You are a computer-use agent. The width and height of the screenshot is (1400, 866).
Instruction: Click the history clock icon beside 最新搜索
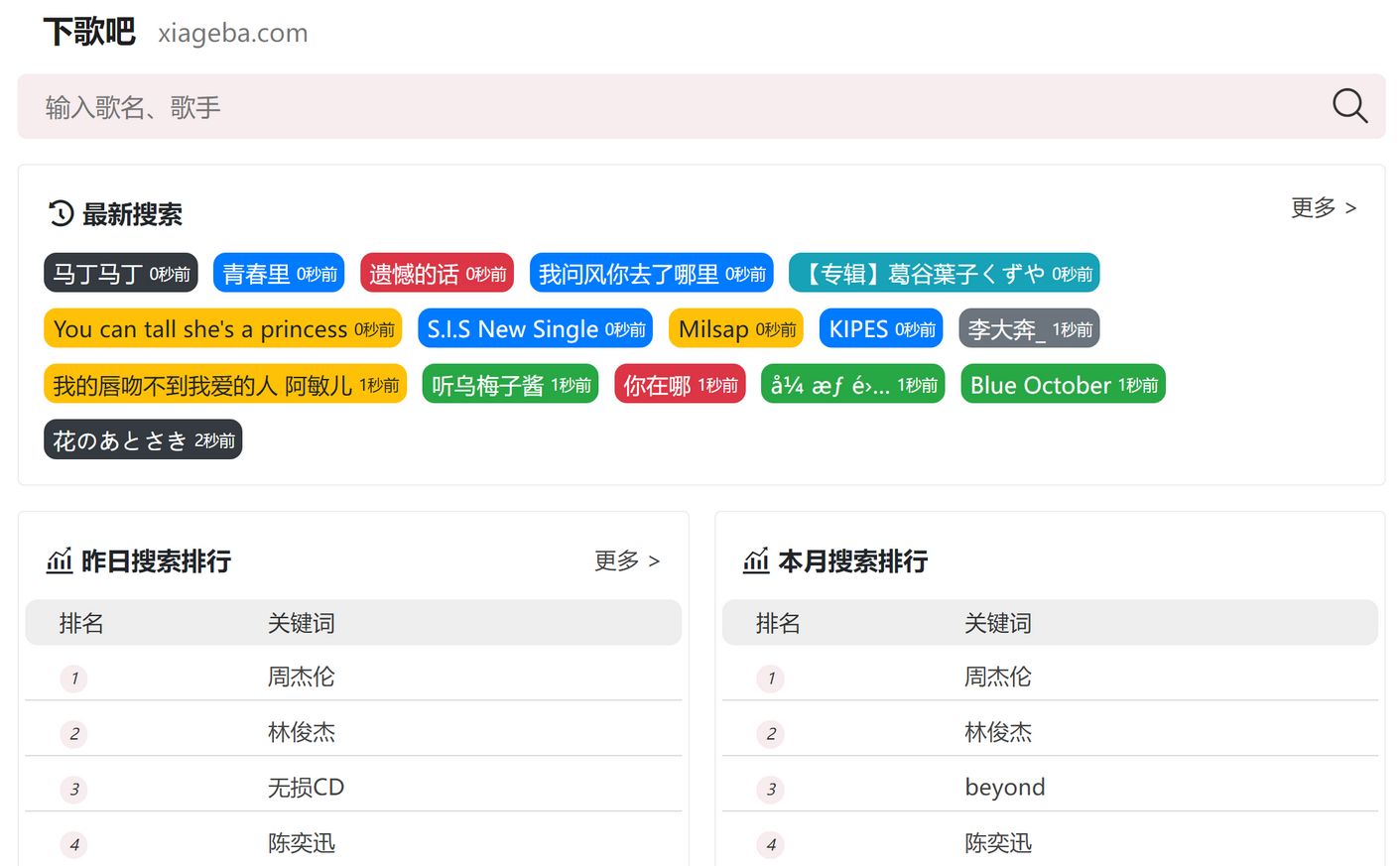(61, 213)
